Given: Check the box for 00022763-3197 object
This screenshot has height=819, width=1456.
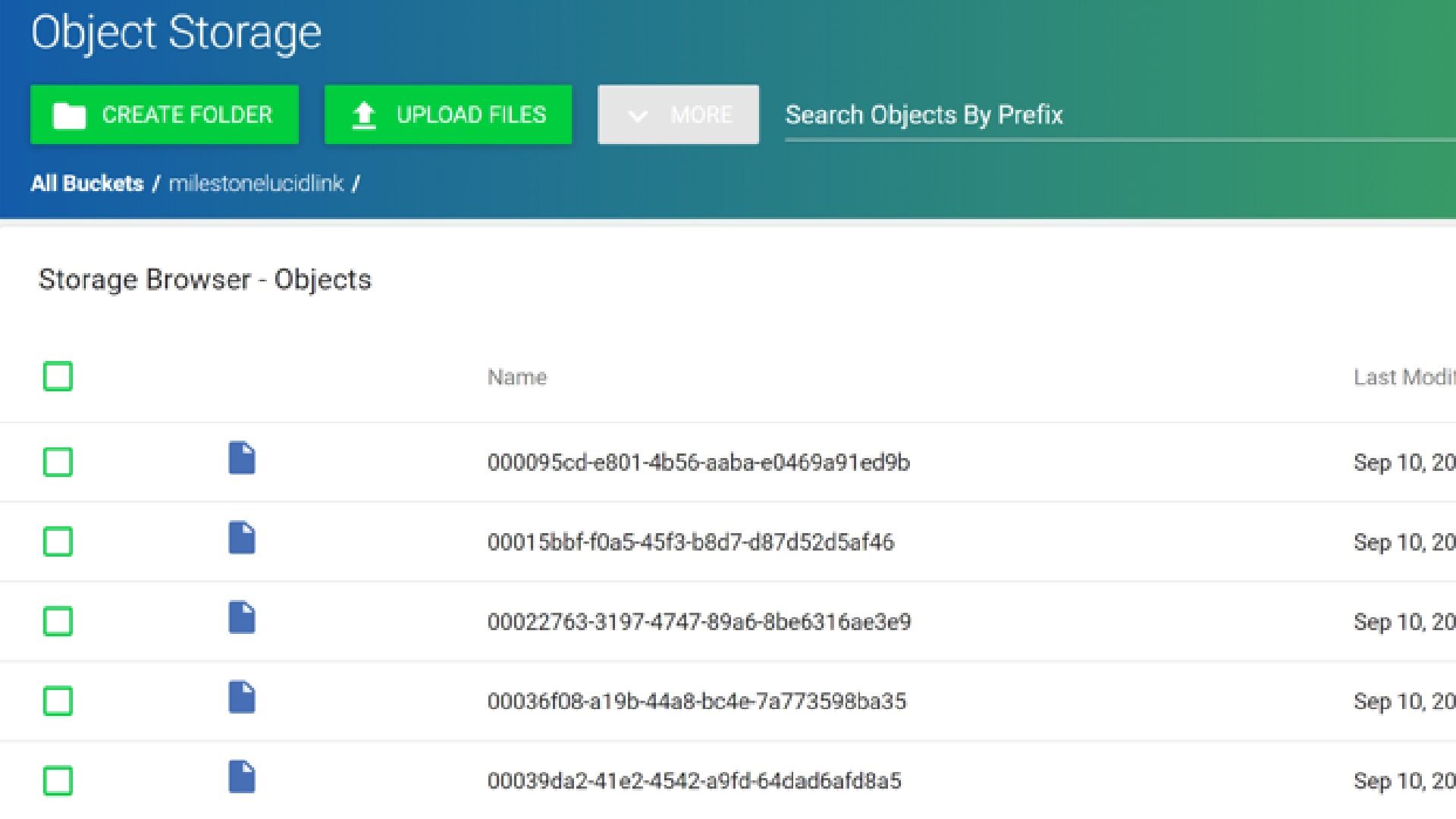Looking at the screenshot, I should [x=58, y=621].
